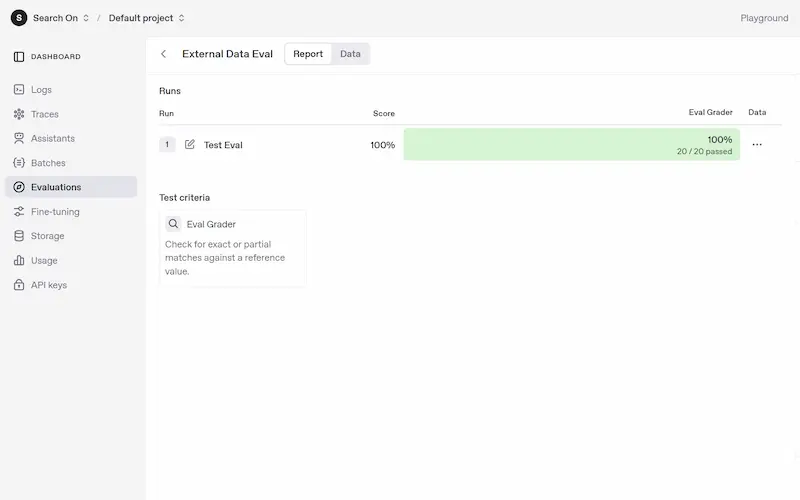
Task: Click the Traces icon in sidebar
Action: (x=19, y=114)
